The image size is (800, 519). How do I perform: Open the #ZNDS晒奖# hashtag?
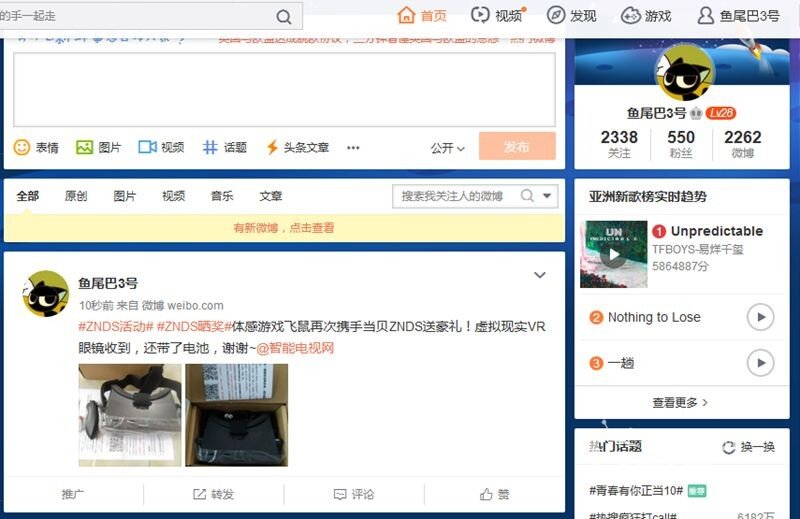point(194,327)
